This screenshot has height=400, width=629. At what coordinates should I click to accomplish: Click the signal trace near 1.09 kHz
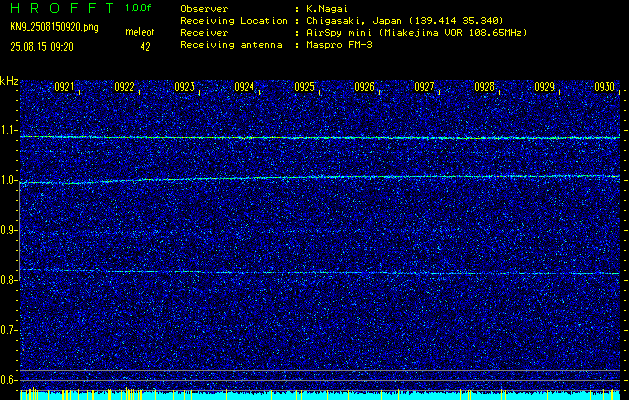(320, 138)
